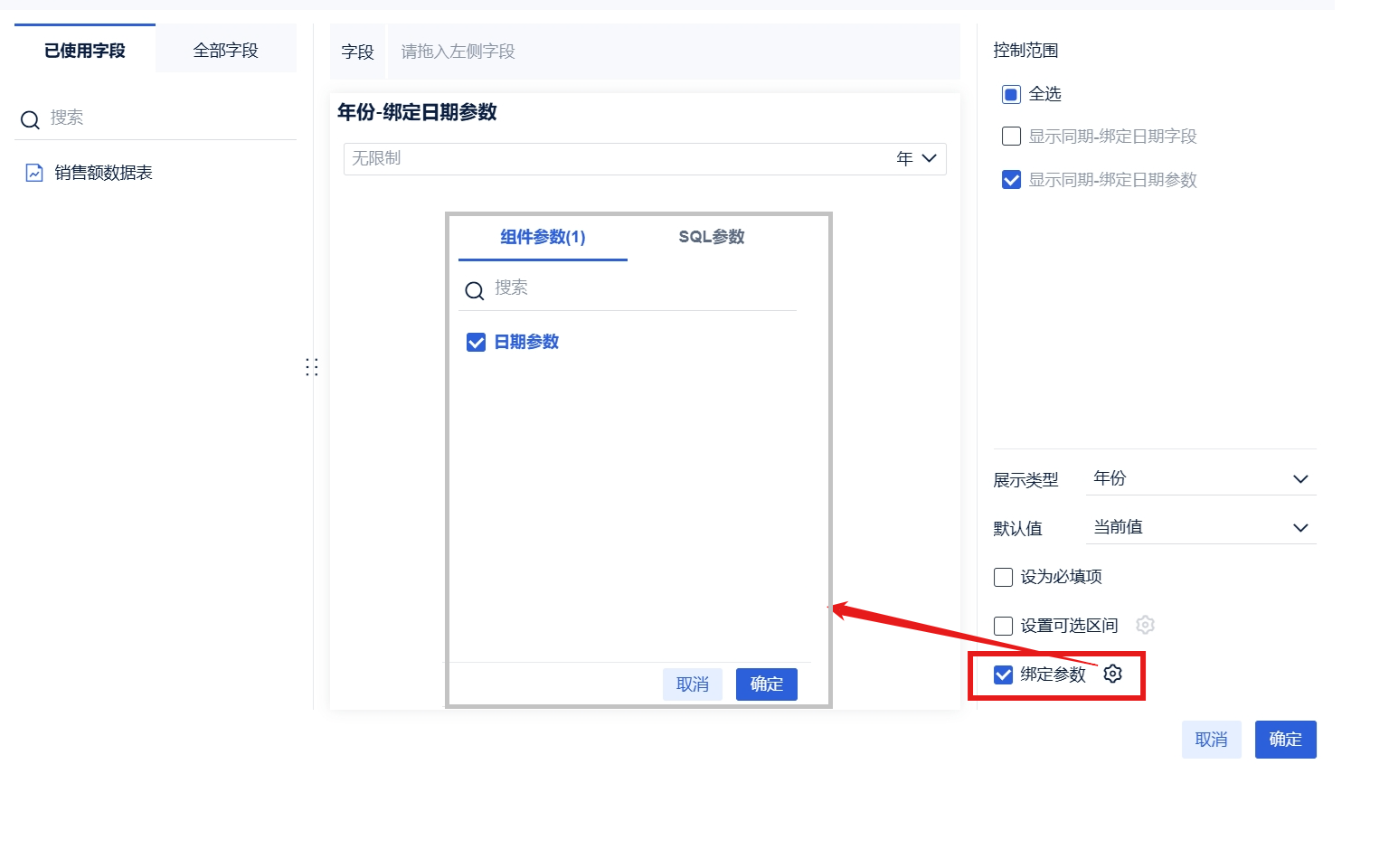Viewport: 1389px width, 868px height.
Task: Click the search magnifier icon in the left field panel
Action: pyautogui.click(x=30, y=119)
